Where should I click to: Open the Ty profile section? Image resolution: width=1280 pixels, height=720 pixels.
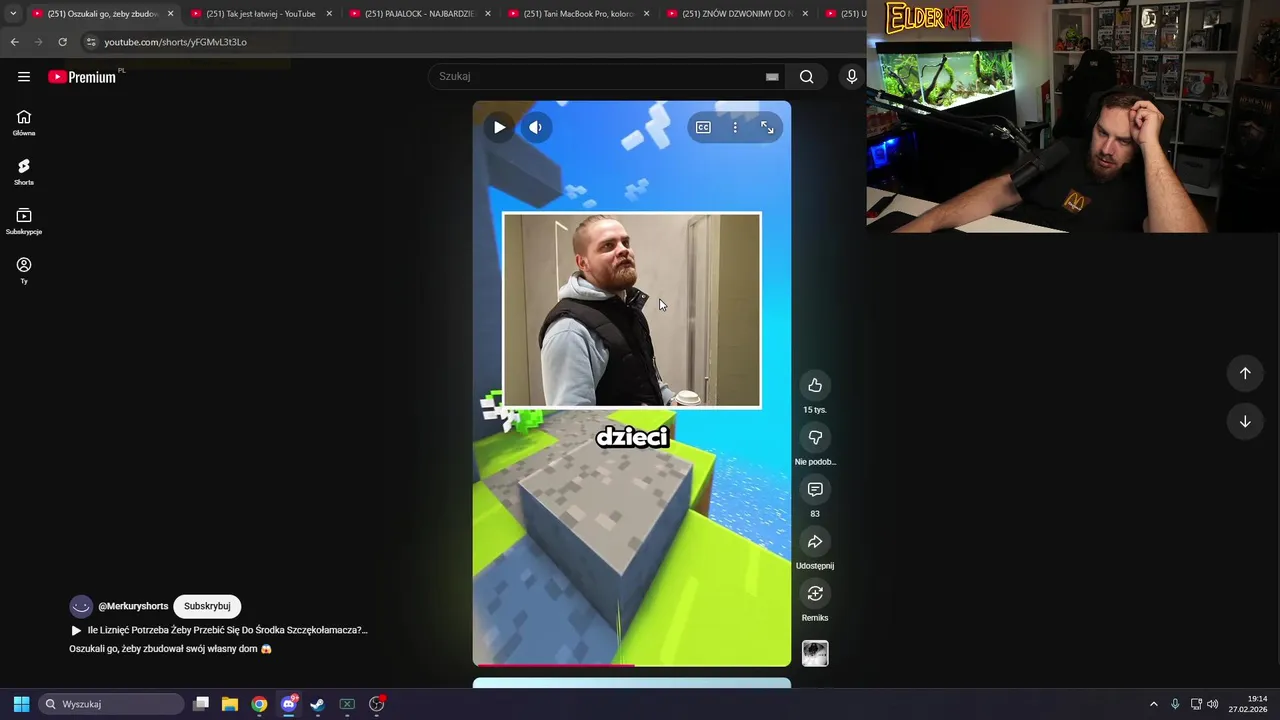coord(24,270)
